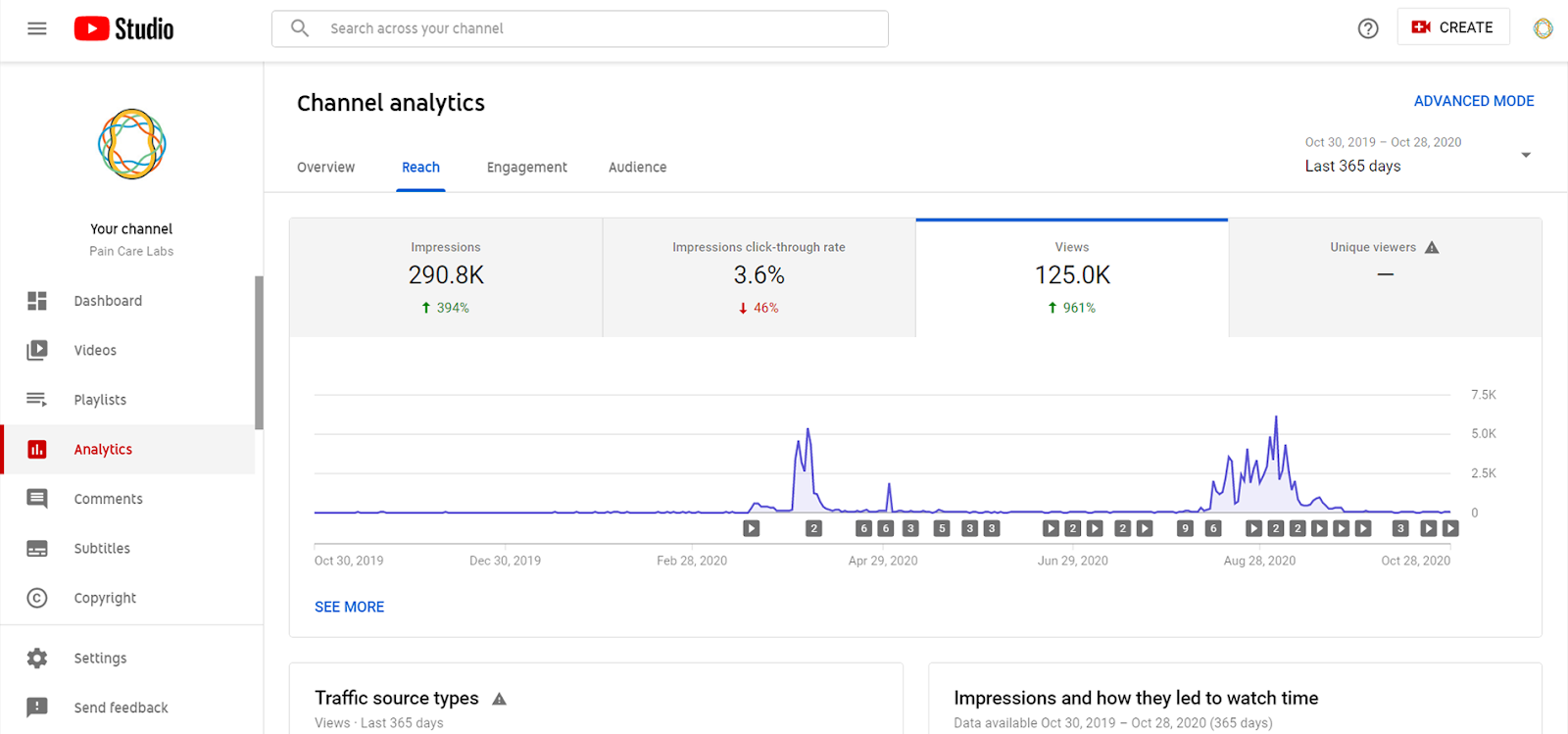Image resolution: width=1568 pixels, height=734 pixels.
Task: Click the Send feedback icon
Action: 37,708
